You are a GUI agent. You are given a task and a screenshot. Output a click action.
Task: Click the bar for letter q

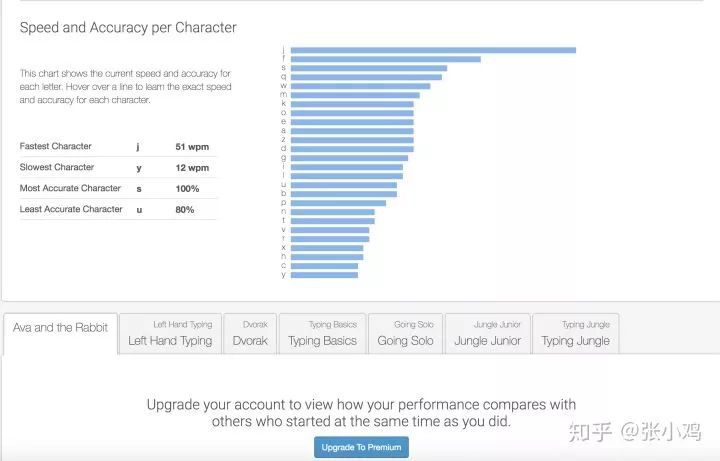point(366,77)
